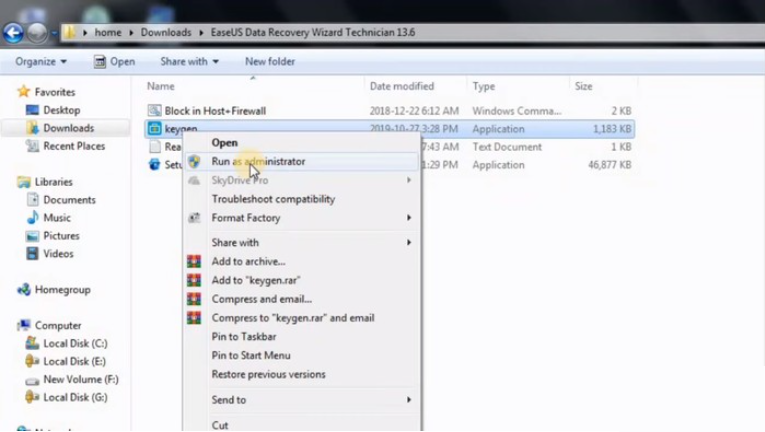Click the Local Disk (E:) drive icon
Screen dimensions: 765x432
tap(32, 361)
